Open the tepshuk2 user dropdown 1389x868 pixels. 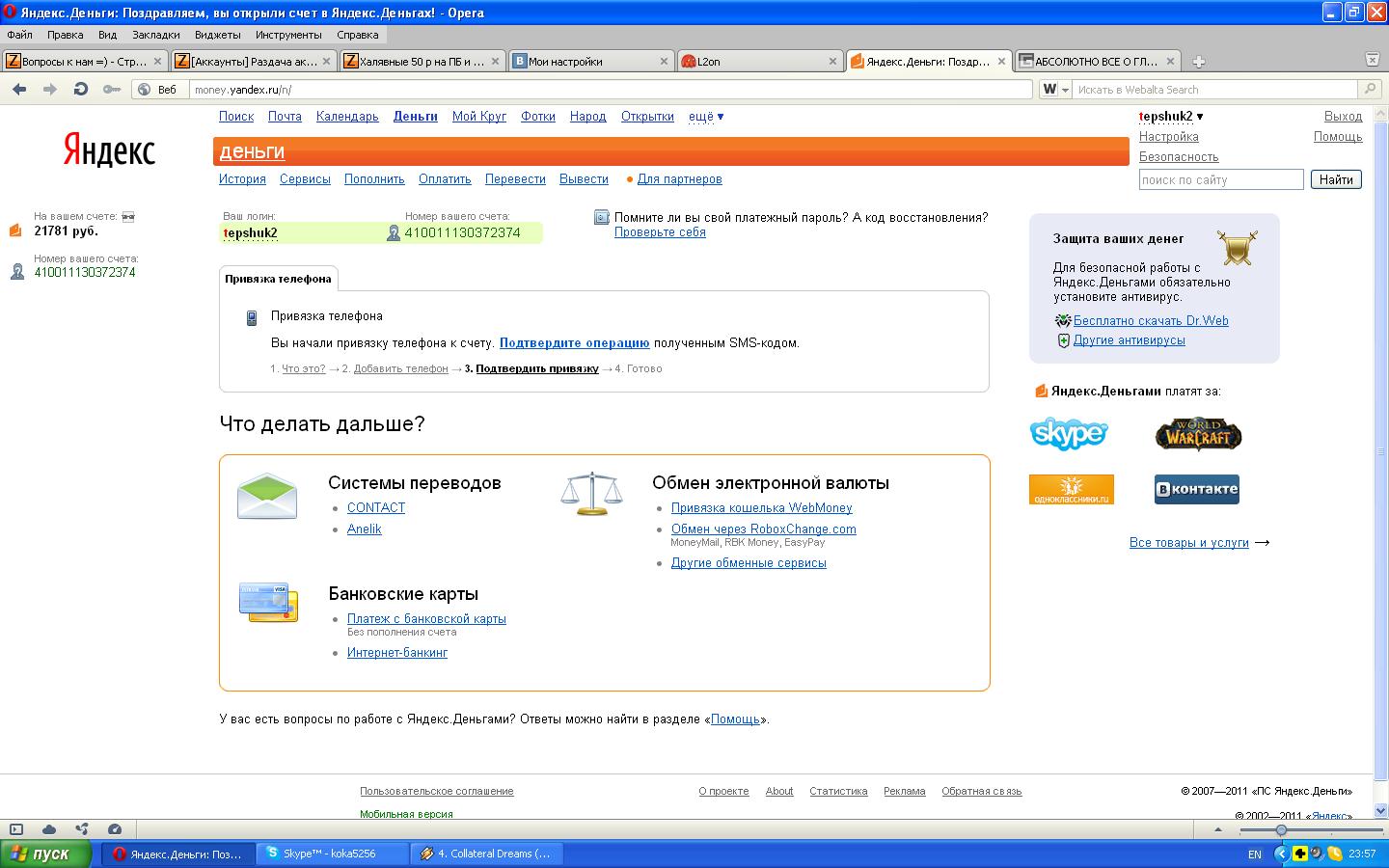[x=1171, y=117]
